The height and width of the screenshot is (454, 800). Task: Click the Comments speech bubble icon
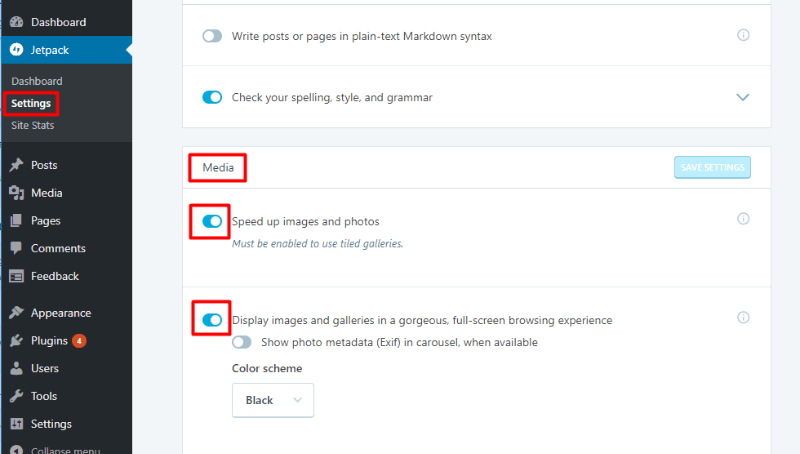16,248
